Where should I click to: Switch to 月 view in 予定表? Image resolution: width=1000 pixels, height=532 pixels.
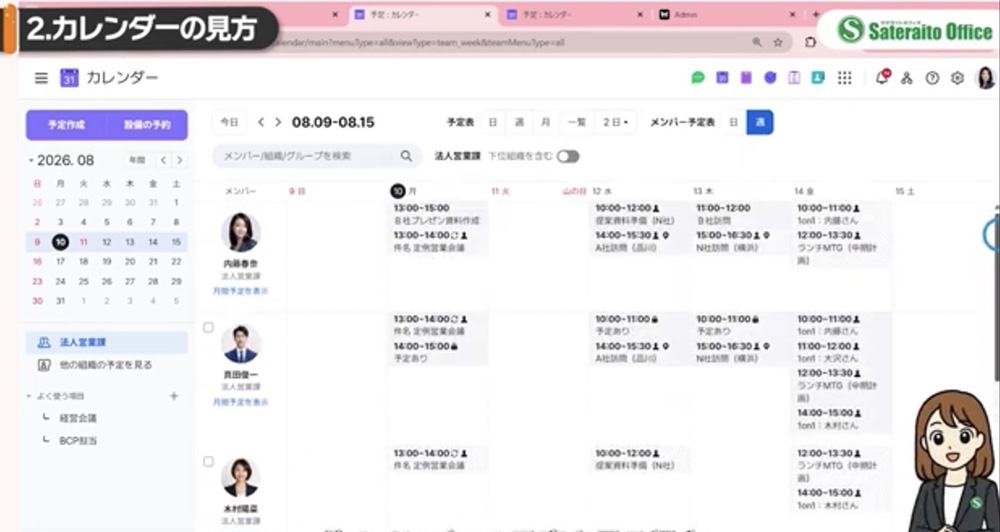pos(545,122)
